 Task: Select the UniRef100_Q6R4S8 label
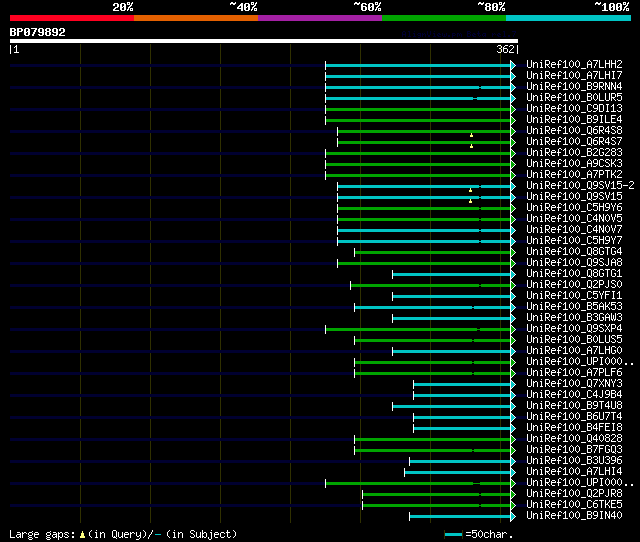[x=574, y=130]
